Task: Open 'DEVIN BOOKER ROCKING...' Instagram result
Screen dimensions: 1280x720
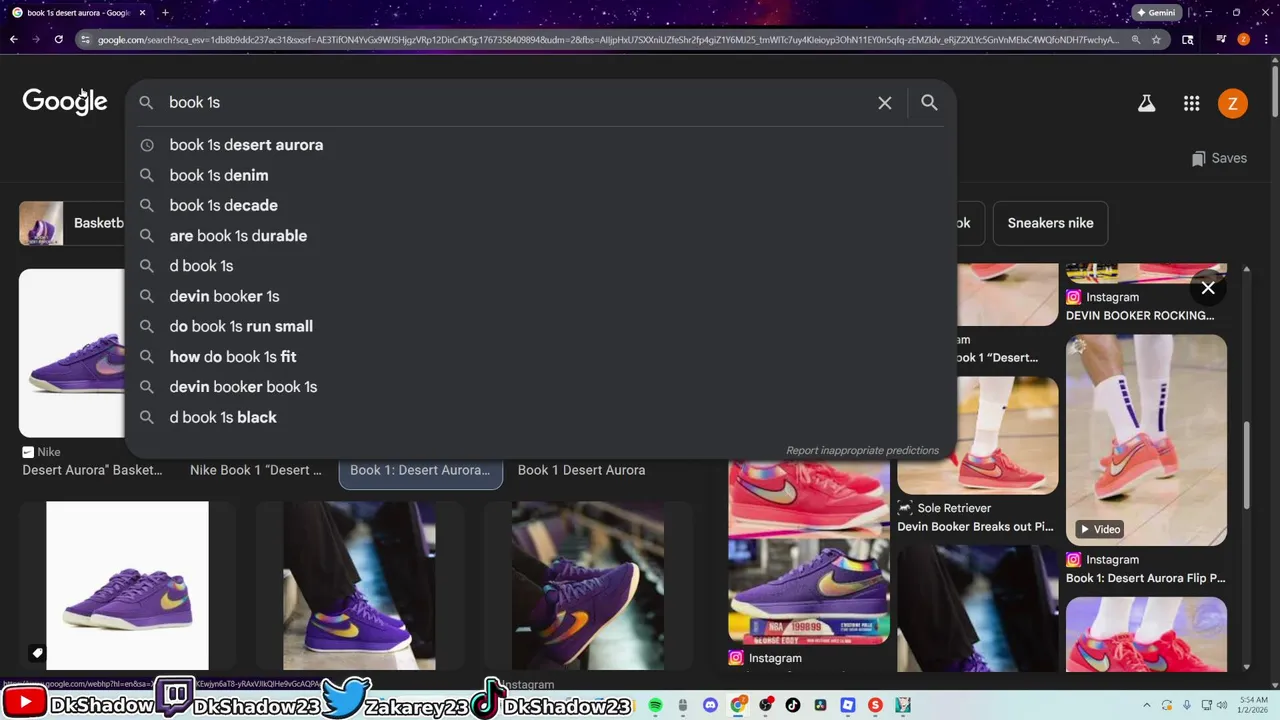Action: [1140, 315]
